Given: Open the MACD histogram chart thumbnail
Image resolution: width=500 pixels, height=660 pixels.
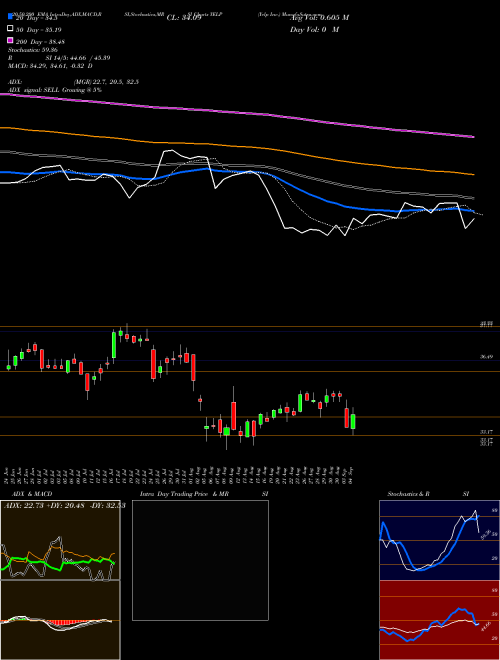Looking at the screenshot, I should [60, 620].
